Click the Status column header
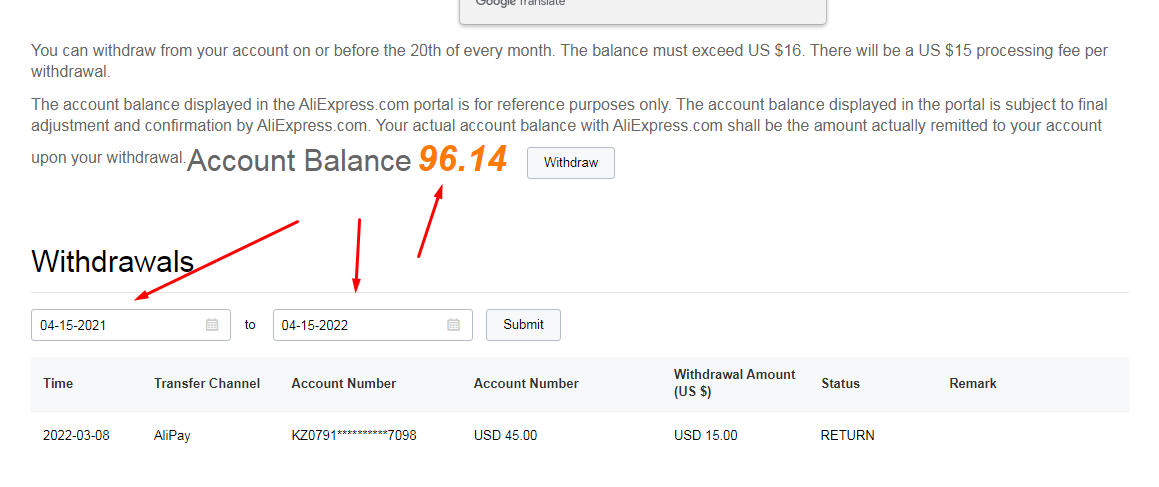The width and height of the screenshot is (1159, 487). pos(840,383)
